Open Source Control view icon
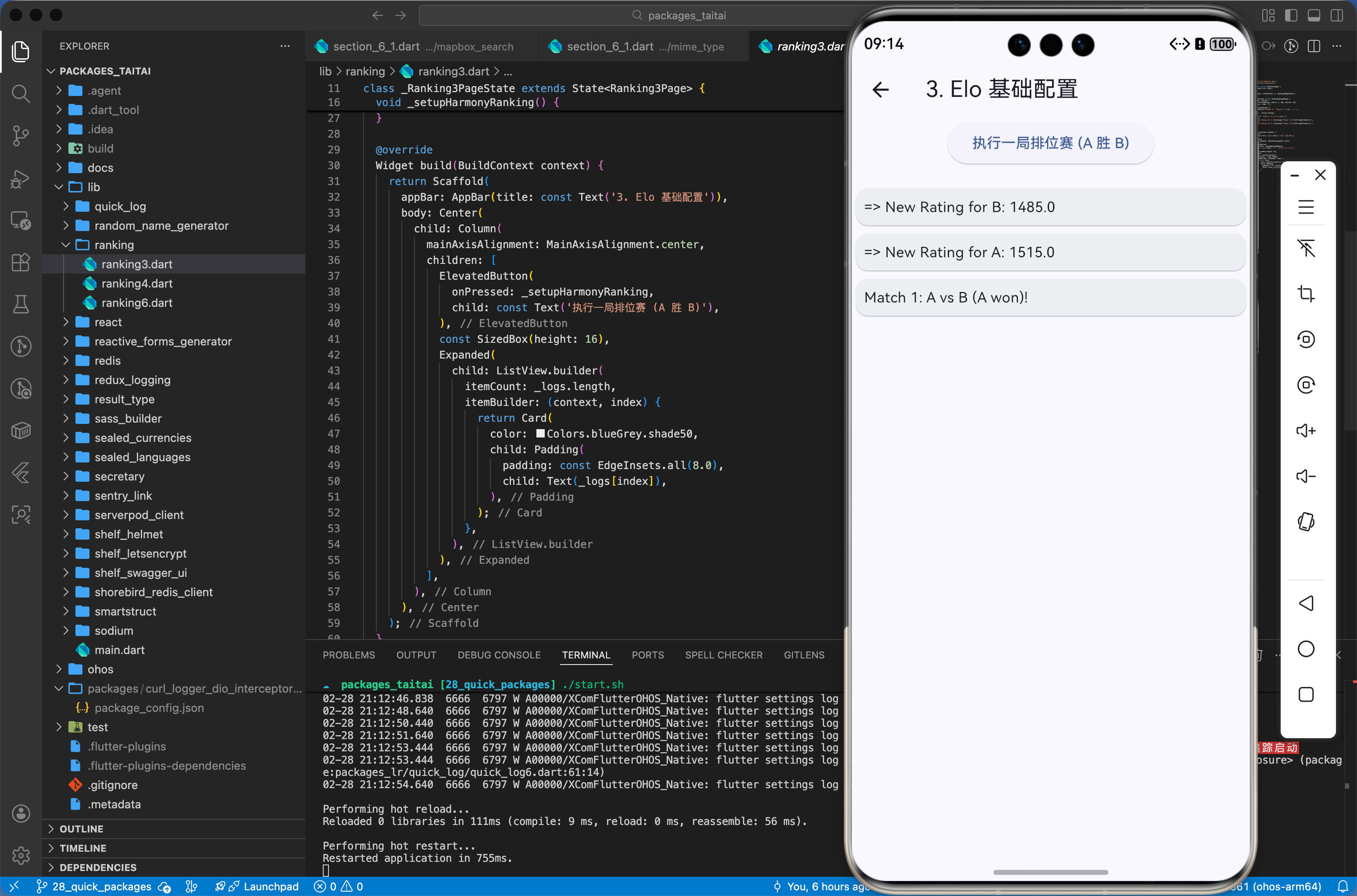Screen dimensions: 1357x896 click(21, 135)
